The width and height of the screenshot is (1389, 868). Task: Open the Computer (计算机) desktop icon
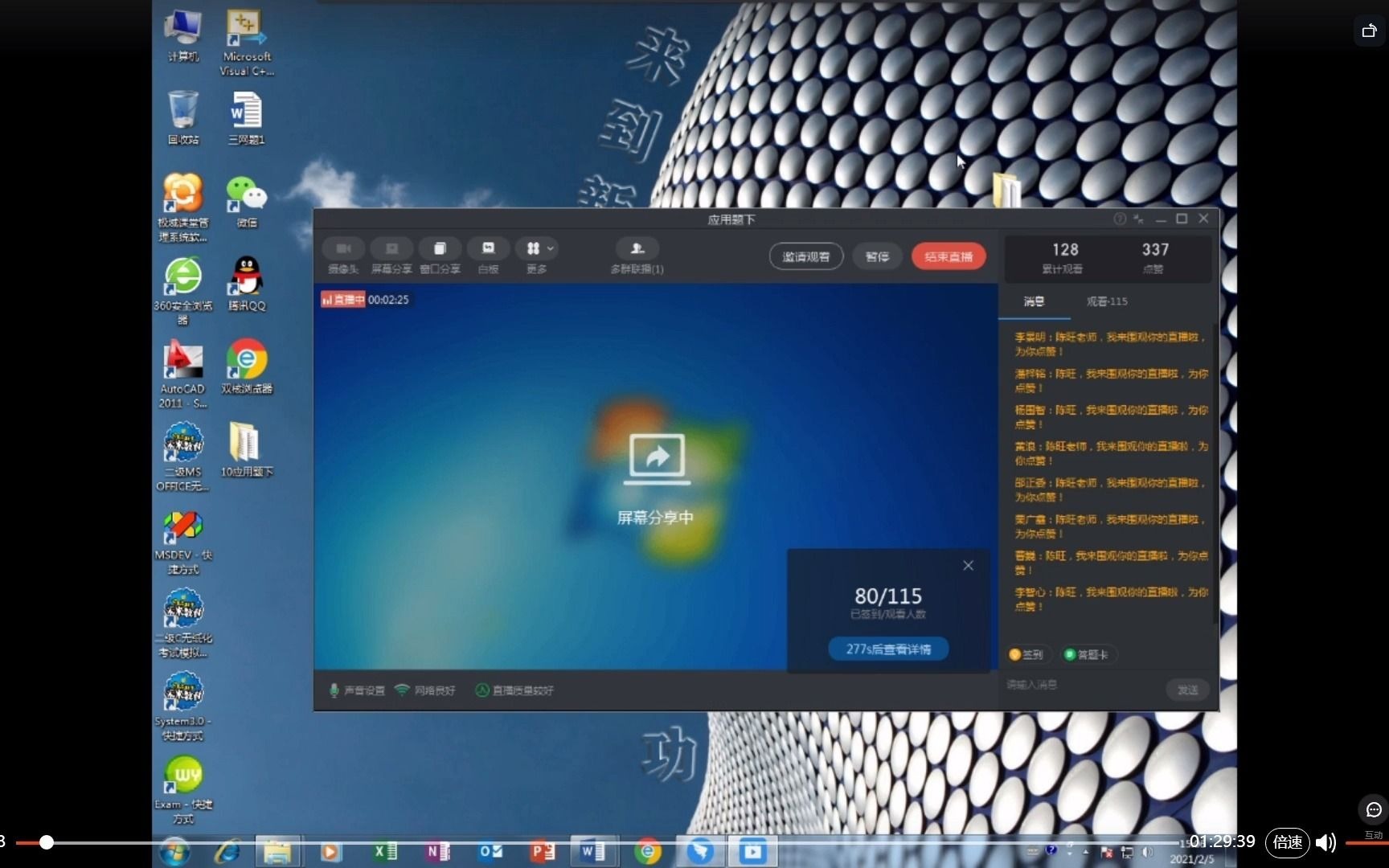point(183,37)
